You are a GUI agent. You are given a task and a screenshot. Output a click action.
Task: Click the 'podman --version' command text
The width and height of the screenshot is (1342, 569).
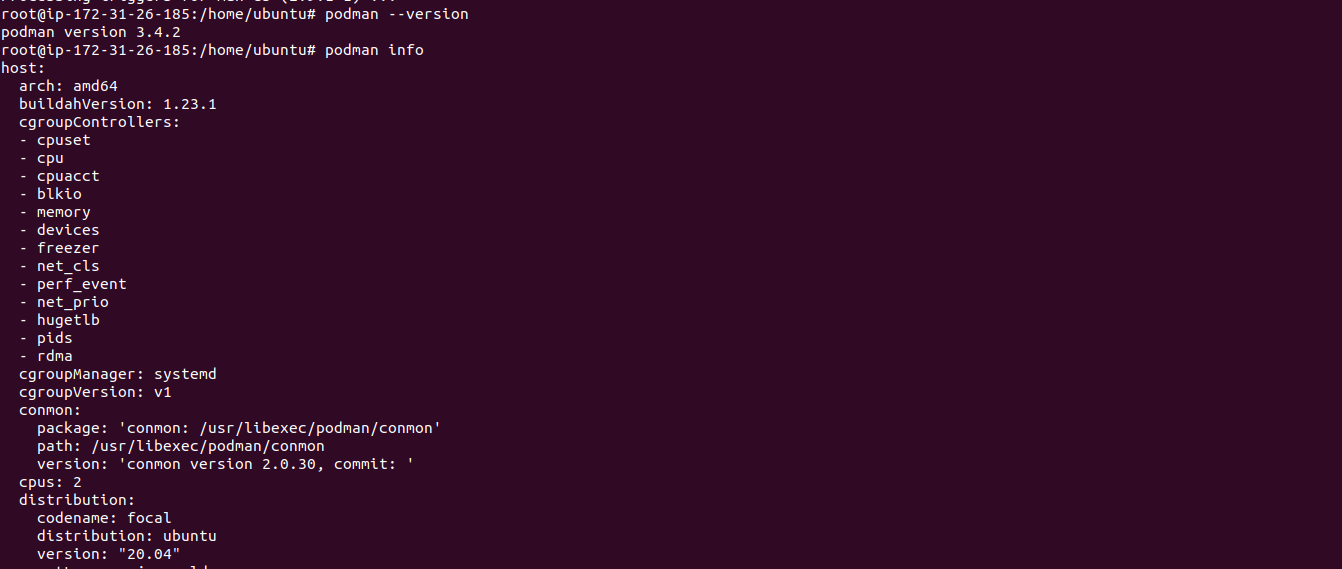tap(396, 14)
